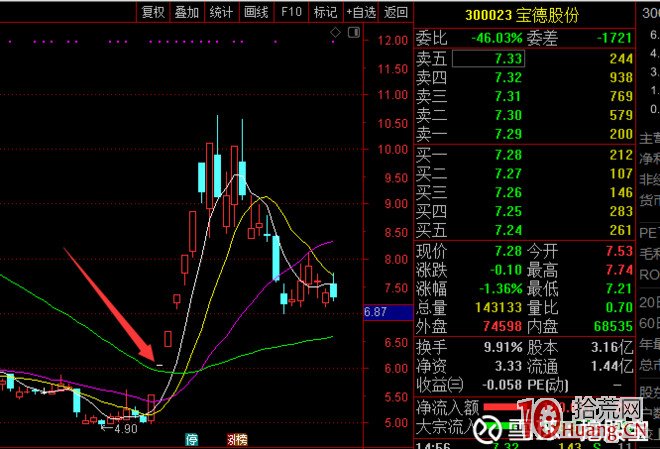Screen dimensions: 660x449
Task: Add stock via +自选 button
Action: [x=361, y=11]
